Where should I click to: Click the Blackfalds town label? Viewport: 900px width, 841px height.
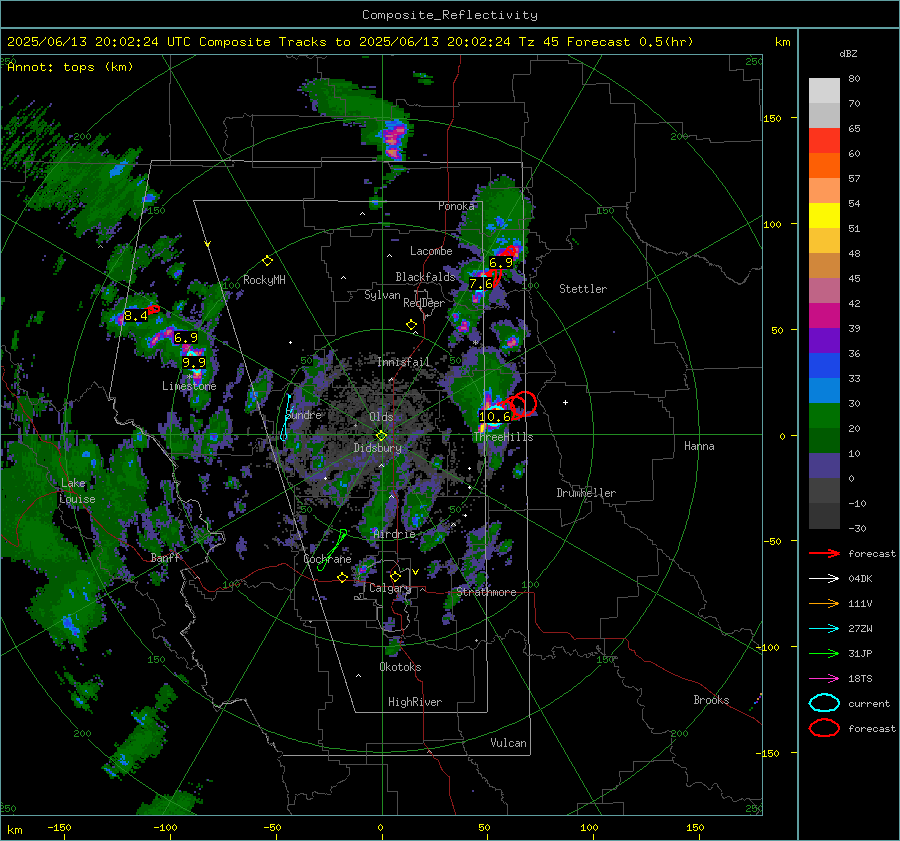425,277
